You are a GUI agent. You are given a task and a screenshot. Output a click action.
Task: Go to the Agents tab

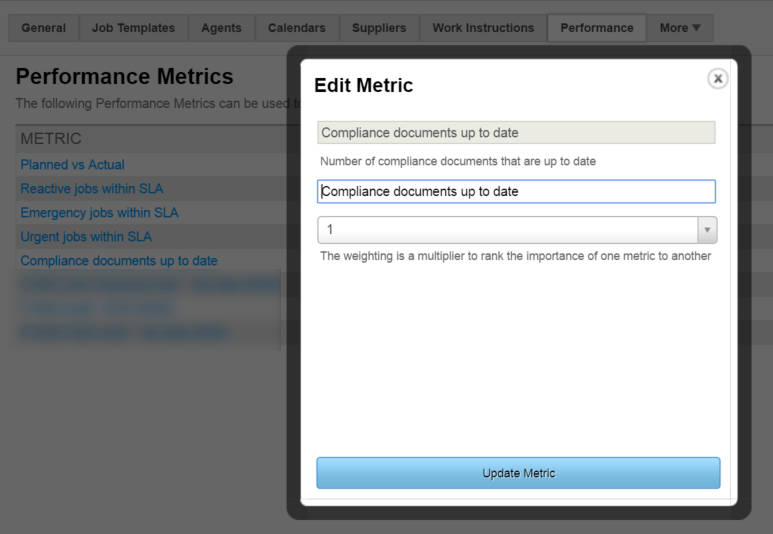click(x=221, y=28)
